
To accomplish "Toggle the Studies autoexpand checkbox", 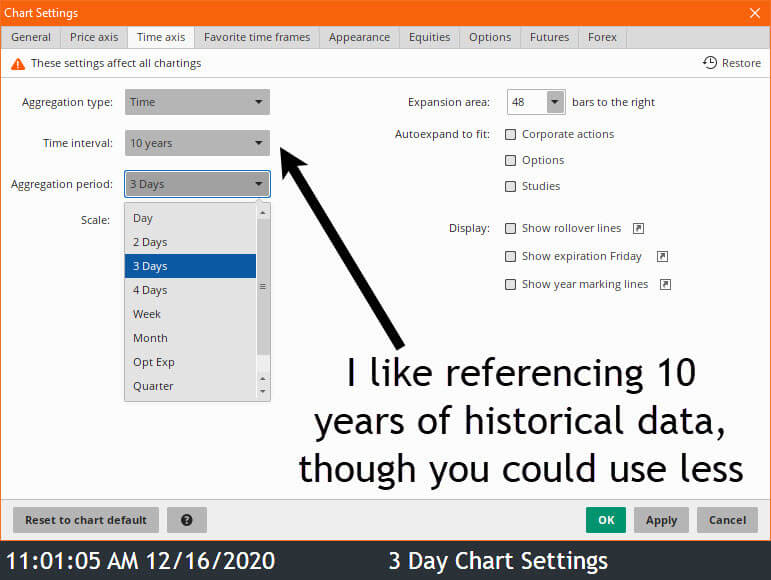I will pyautogui.click(x=511, y=186).
